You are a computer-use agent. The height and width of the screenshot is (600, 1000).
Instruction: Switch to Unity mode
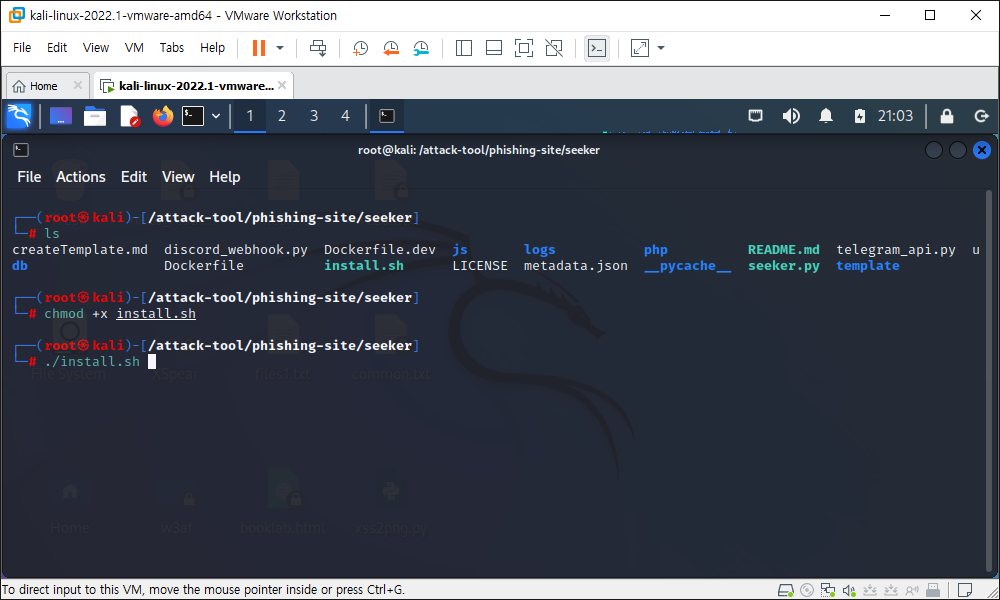[554, 48]
